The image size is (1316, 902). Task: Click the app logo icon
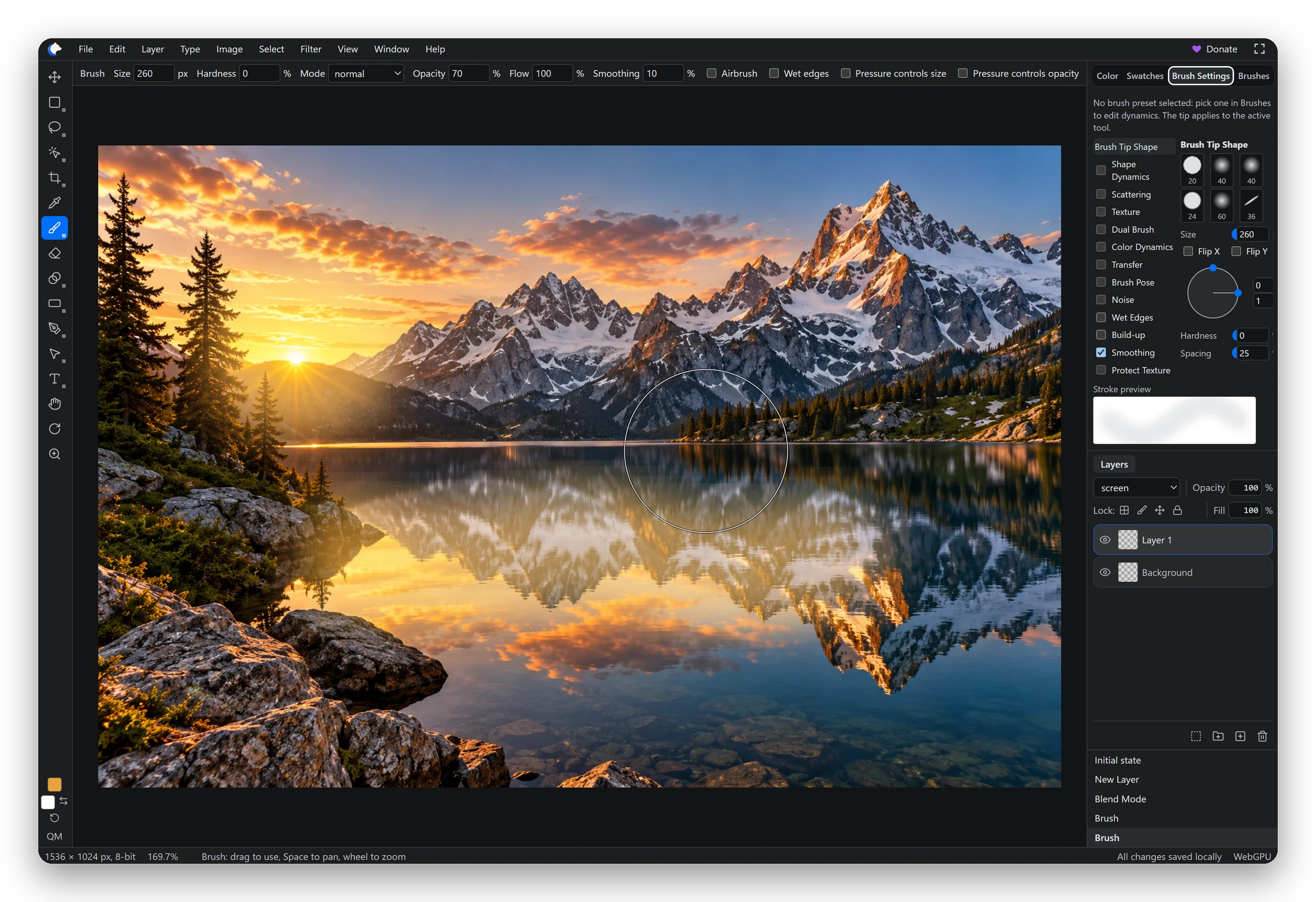point(55,49)
